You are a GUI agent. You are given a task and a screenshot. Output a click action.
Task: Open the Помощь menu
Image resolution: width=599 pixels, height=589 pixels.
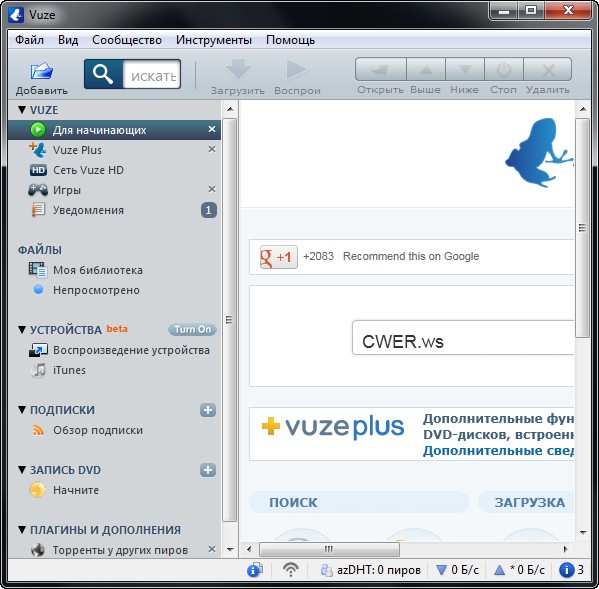[290, 40]
